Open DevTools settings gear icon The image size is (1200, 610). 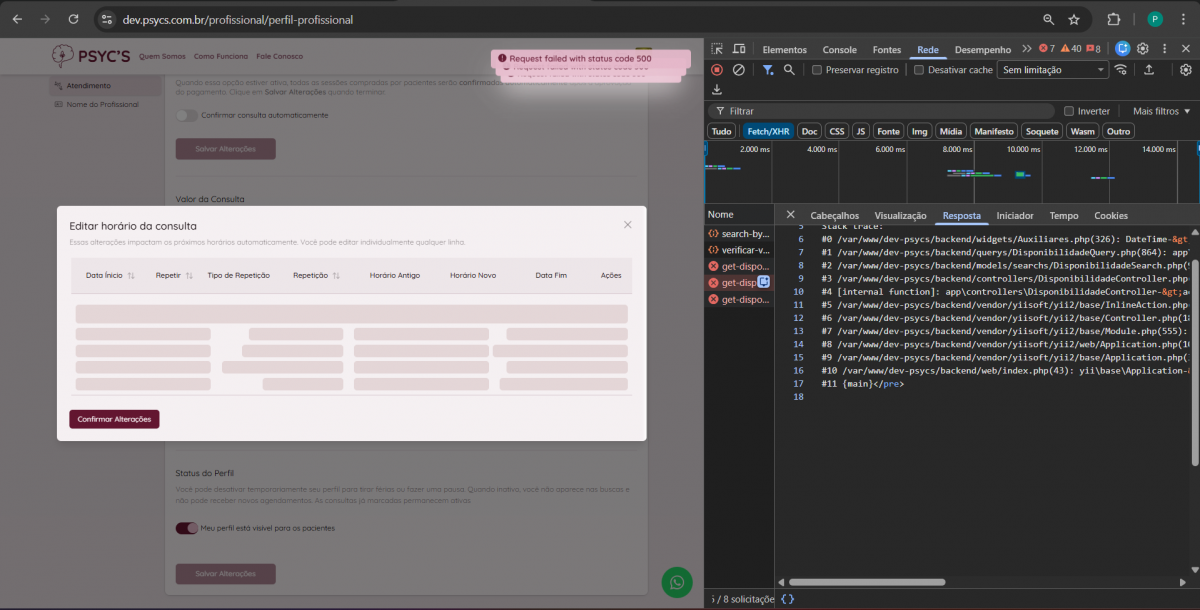coord(1142,49)
